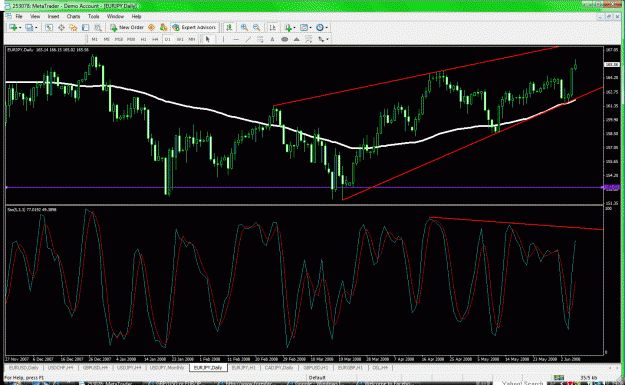Choose the Arrows objects tool
The height and width of the screenshot is (385, 625).
320,39
